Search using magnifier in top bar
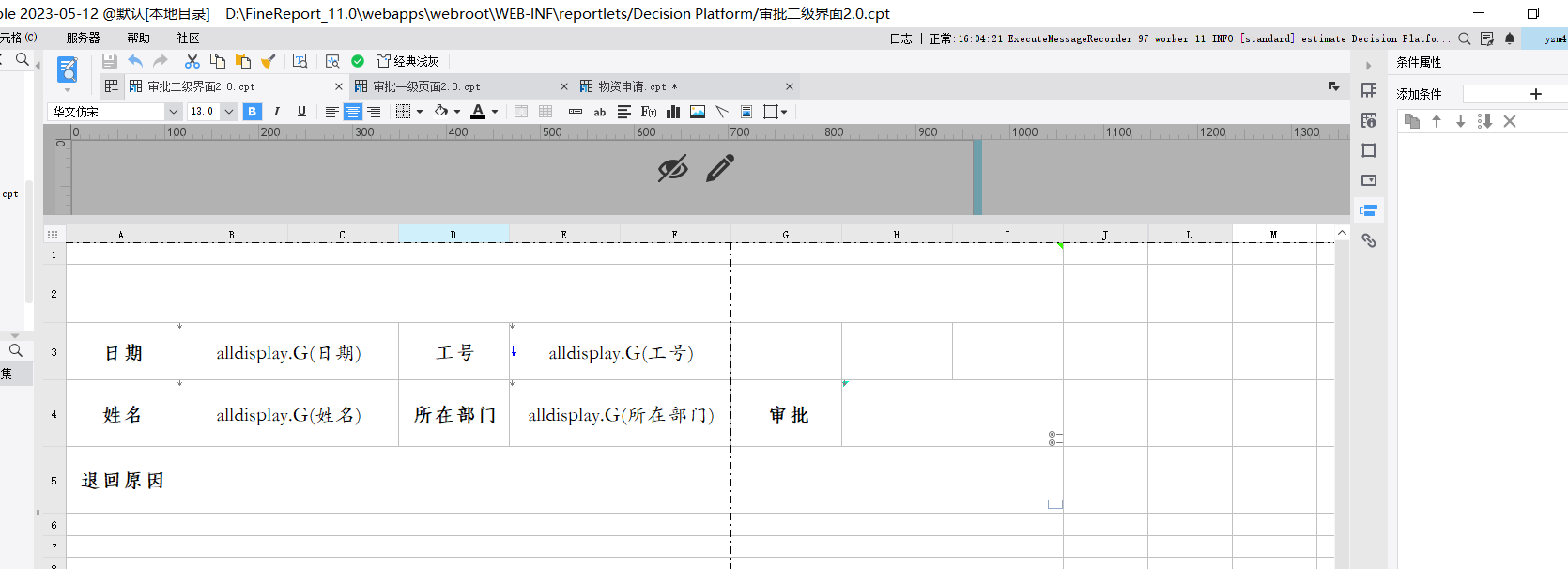Viewport: 1568px width, 569px height. point(1464,38)
